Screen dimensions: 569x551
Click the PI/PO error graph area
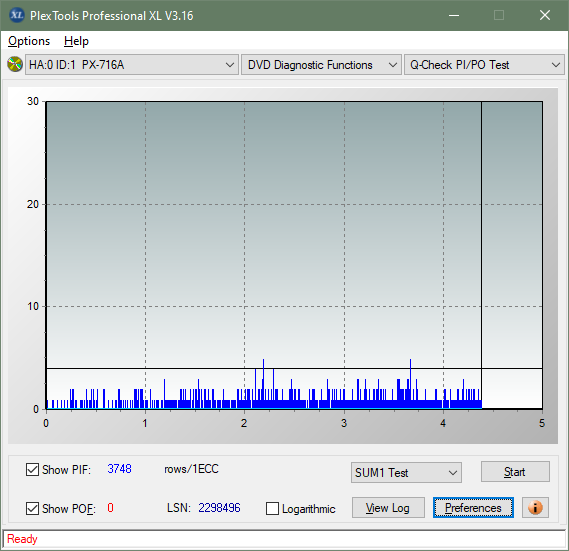[294, 255]
